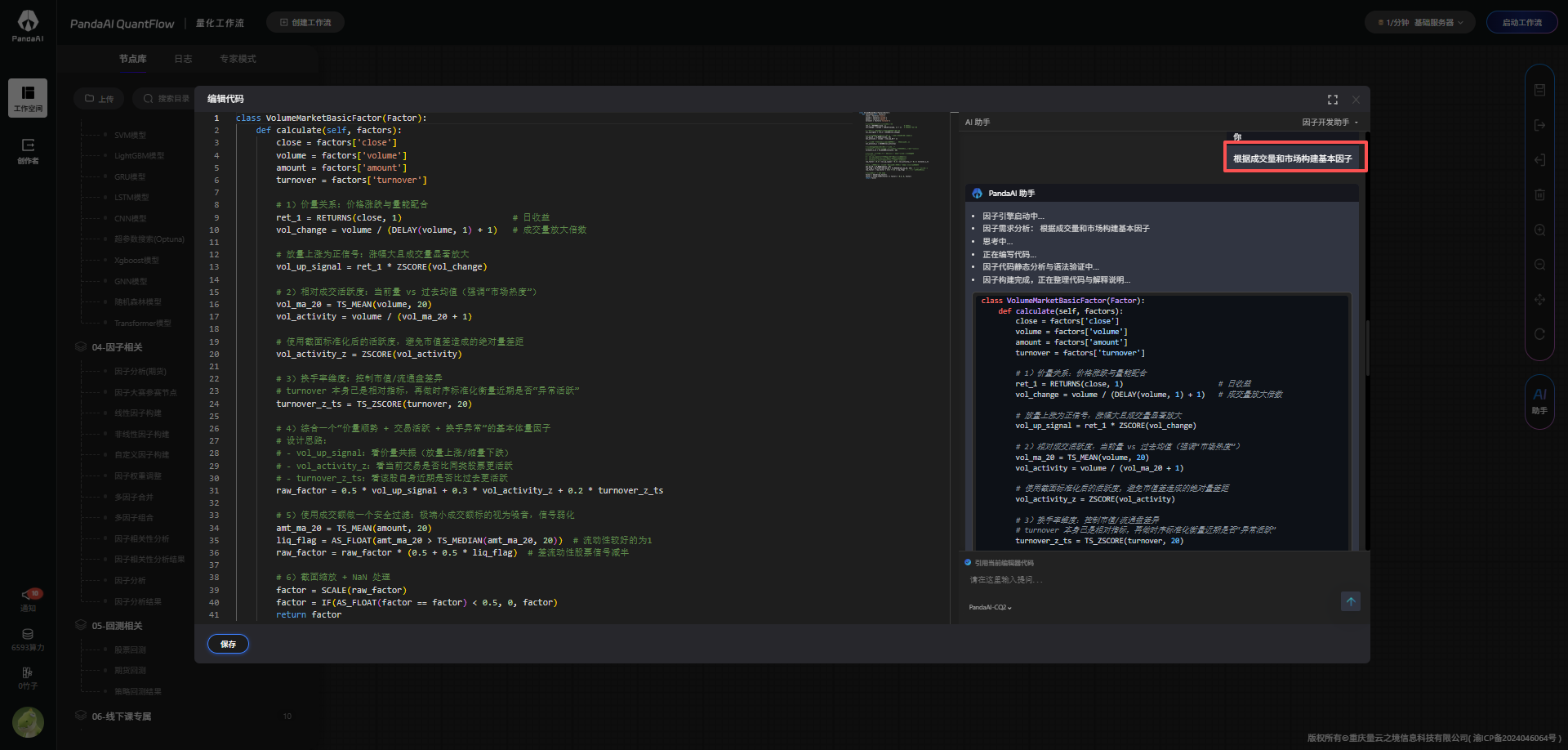Close the 编辑代码 dialog
Image resolution: width=1568 pixels, height=750 pixels.
coord(1356,100)
